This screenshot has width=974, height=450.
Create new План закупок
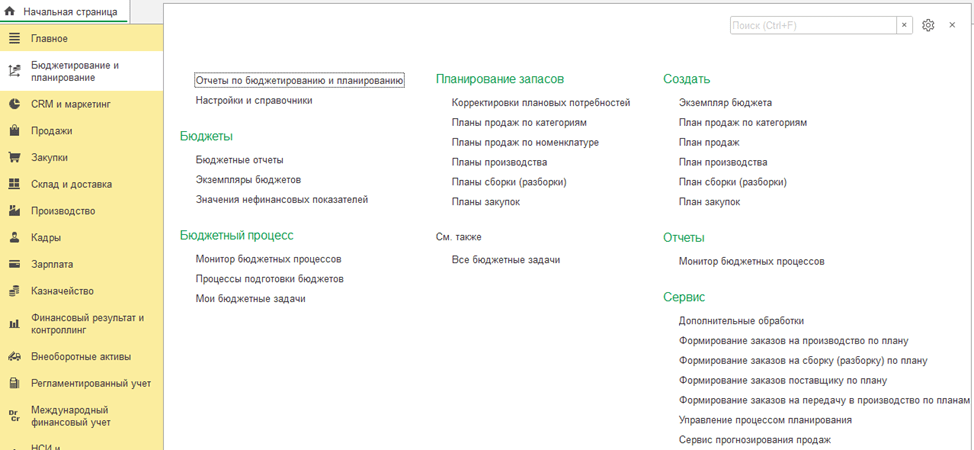[x=709, y=202]
